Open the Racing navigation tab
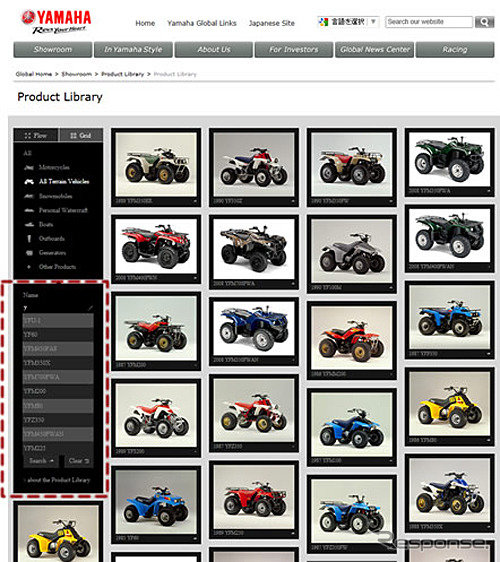Image resolution: width=500 pixels, height=562 pixels. click(455, 49)
